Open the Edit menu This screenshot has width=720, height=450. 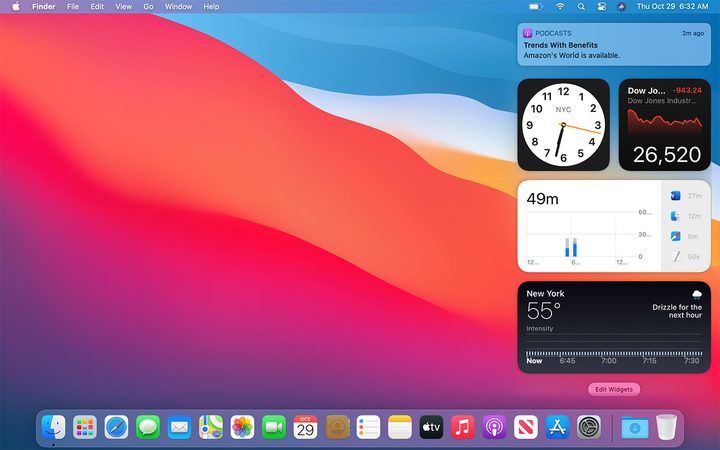coord(97,6)
